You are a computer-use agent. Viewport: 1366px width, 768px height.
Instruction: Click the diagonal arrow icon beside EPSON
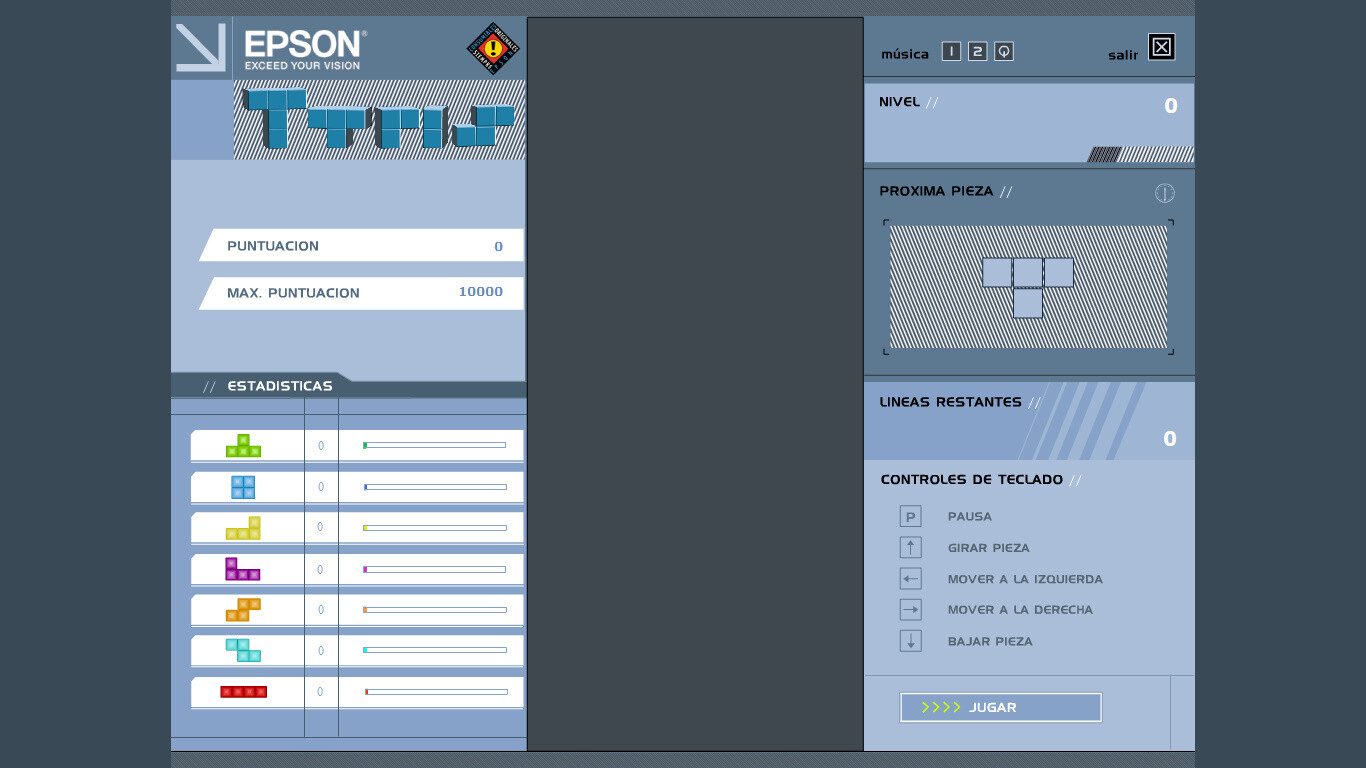click(x=201, y=47)
